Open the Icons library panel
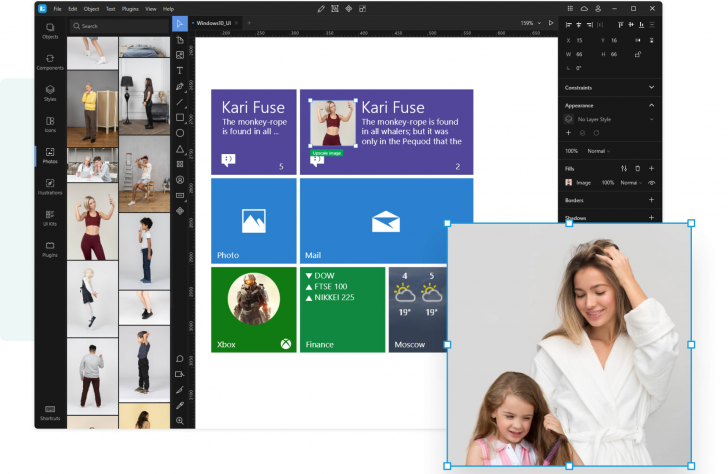 tap(50, 124)
